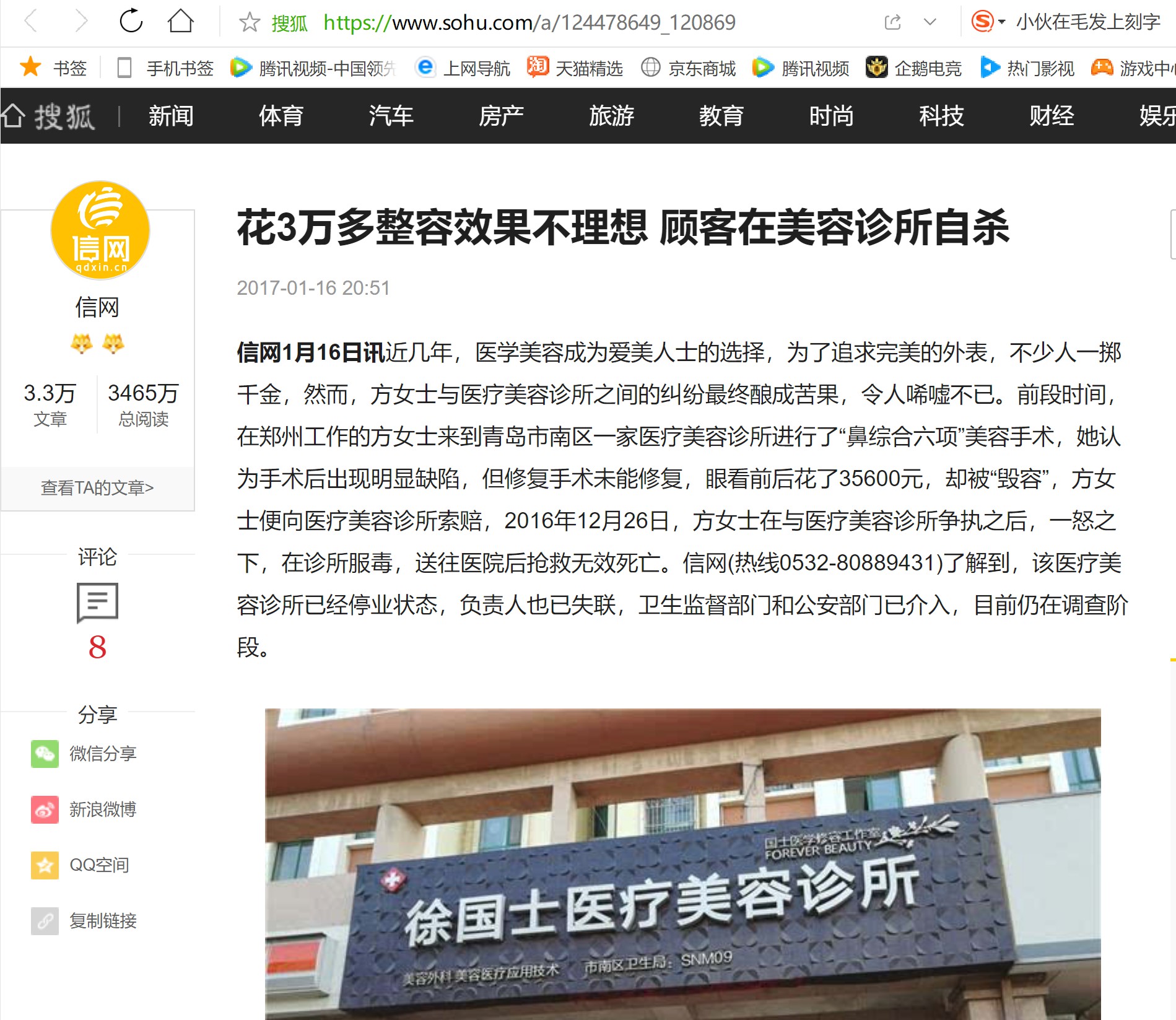1176x1020 pixels.
Task: Share article via 微信分享
Action: 84,754
